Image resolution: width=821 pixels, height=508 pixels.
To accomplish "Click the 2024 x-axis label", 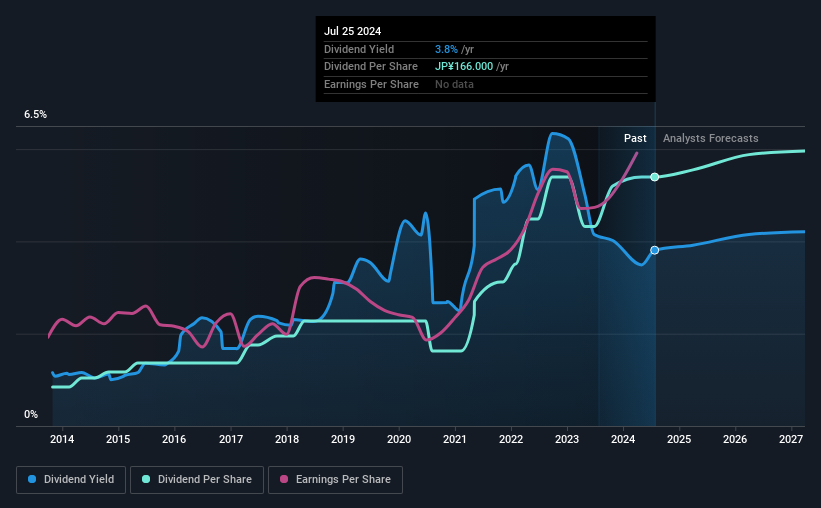I will pos(623,439).
